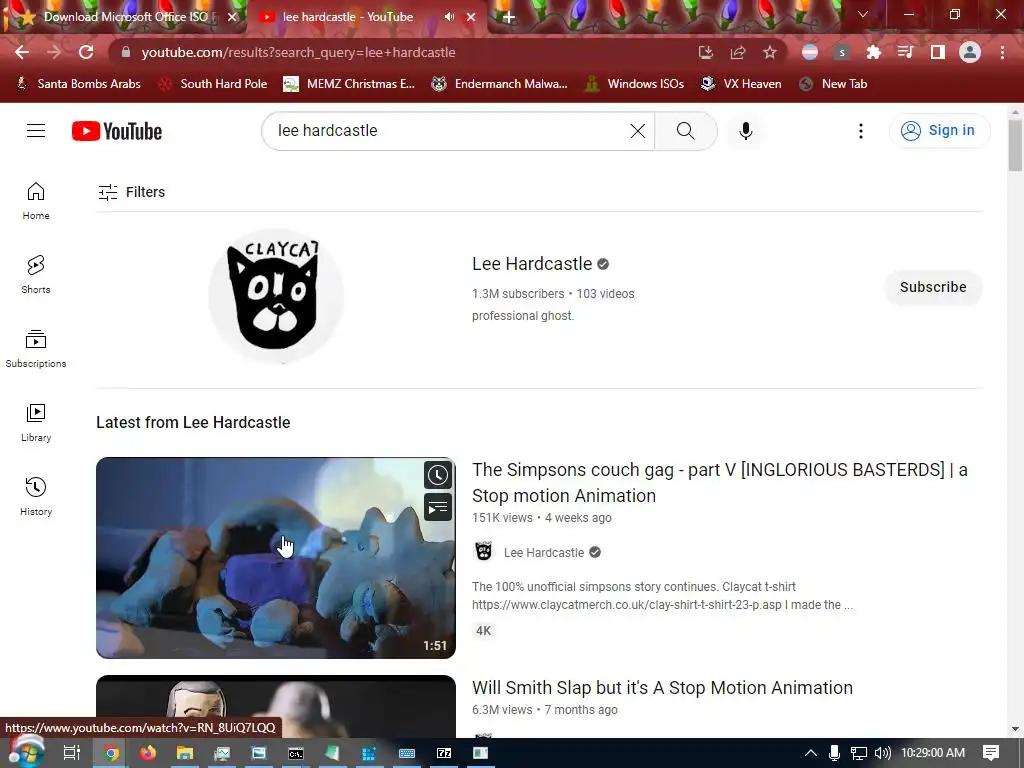Open Library in the sidebar
1024x768 pixels.
point(36,423)
